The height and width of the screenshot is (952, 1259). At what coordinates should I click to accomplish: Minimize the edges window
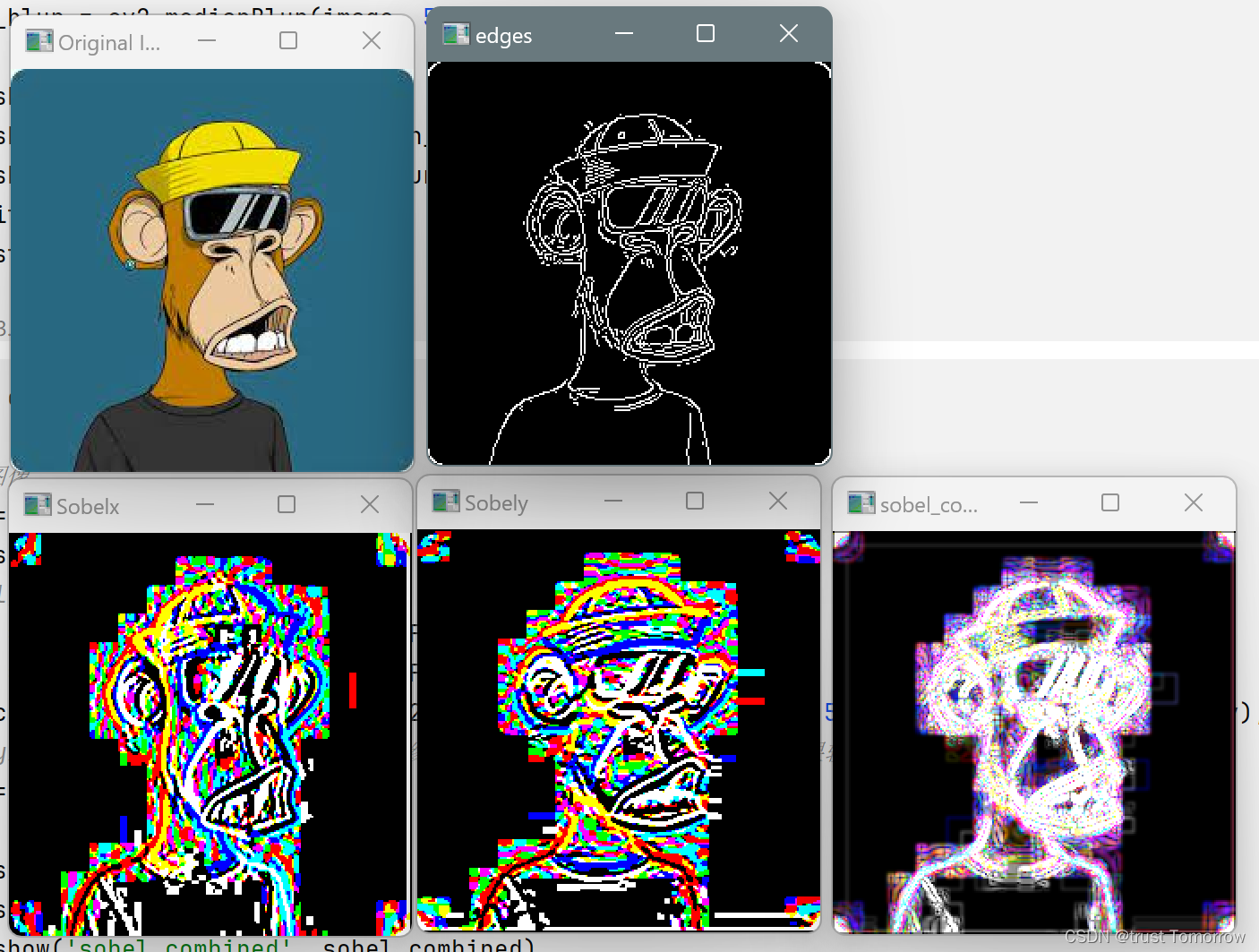(x=624, y=33)
